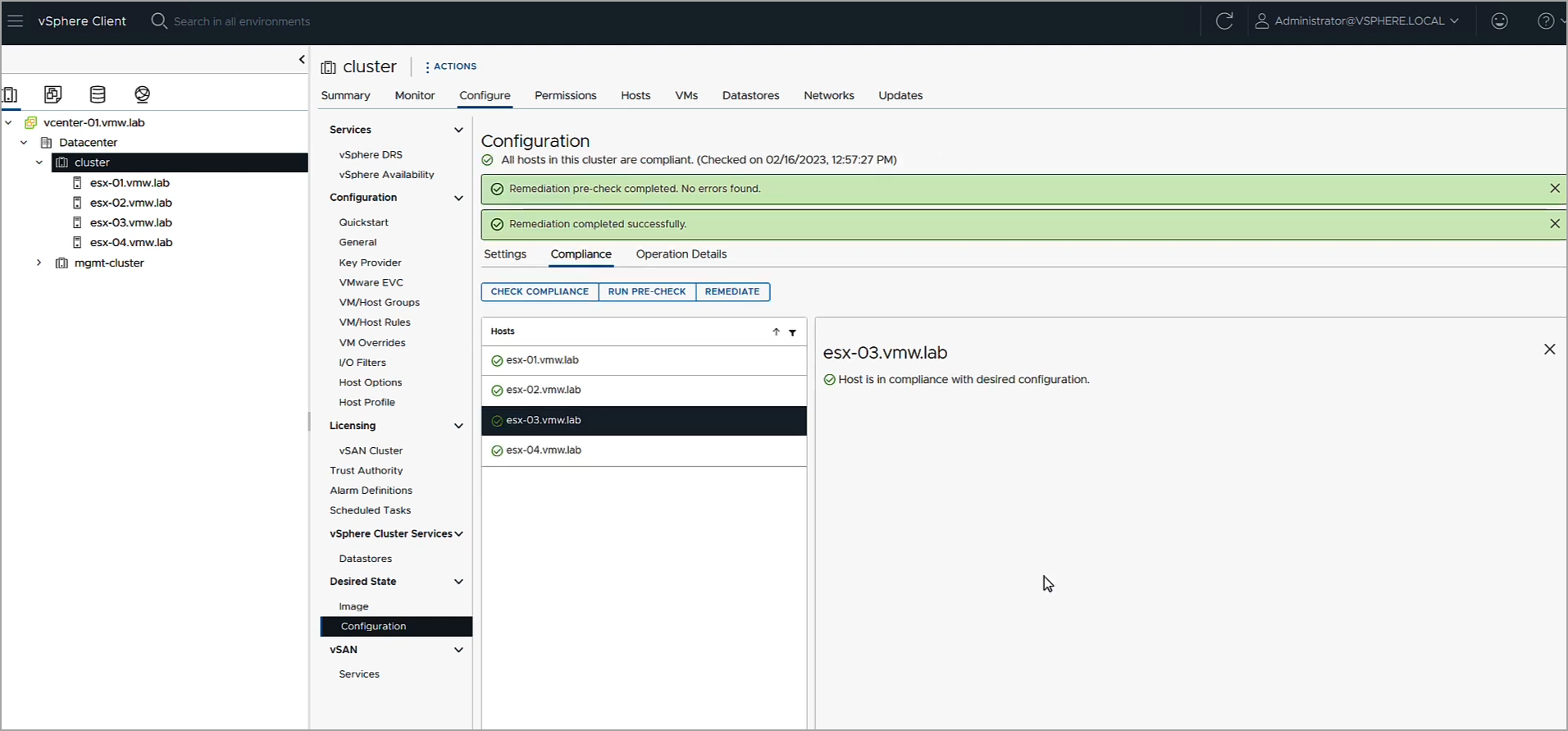Dismiss the Remediation completed successfully banner
The height and width of the screenshot is (731, 1568).
click(1554, 223)
